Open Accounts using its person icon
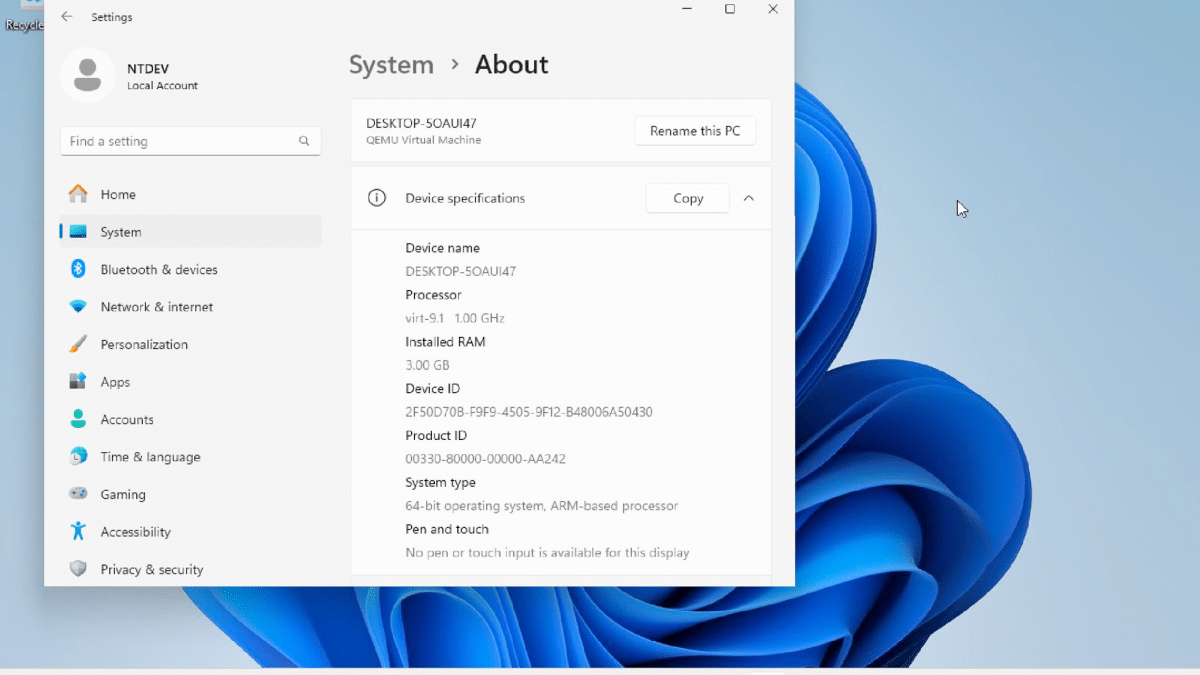 pyautogui.click(x=78, y=419)
